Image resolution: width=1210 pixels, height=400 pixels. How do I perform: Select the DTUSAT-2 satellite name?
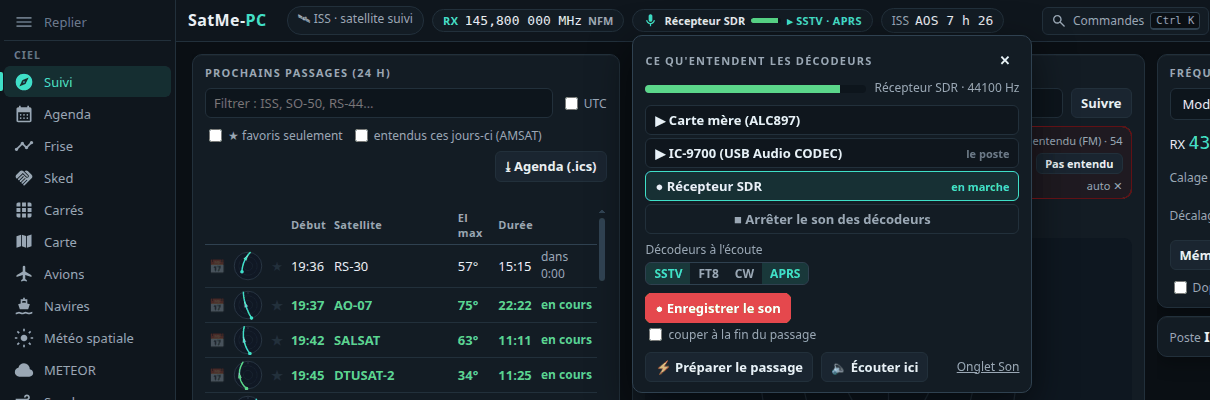[364, 376]
